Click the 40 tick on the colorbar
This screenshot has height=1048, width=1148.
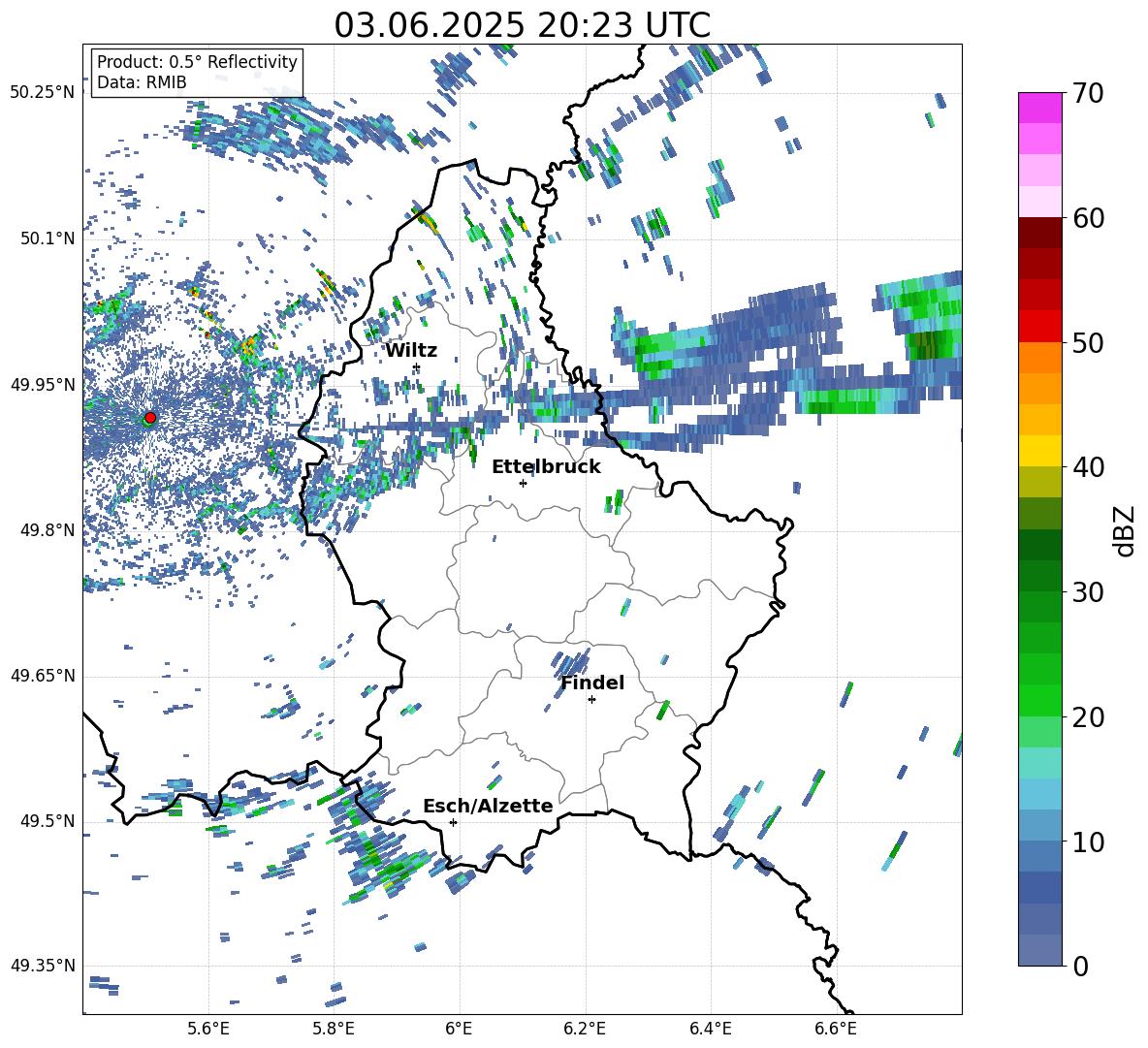1088,467
